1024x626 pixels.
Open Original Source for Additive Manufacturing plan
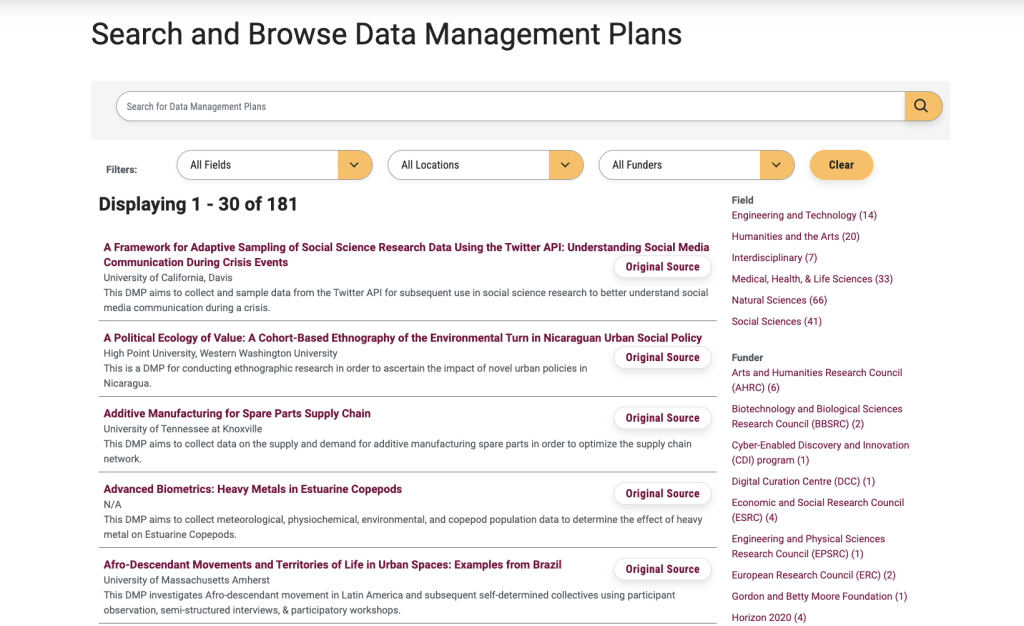click(x=662, y=418)
